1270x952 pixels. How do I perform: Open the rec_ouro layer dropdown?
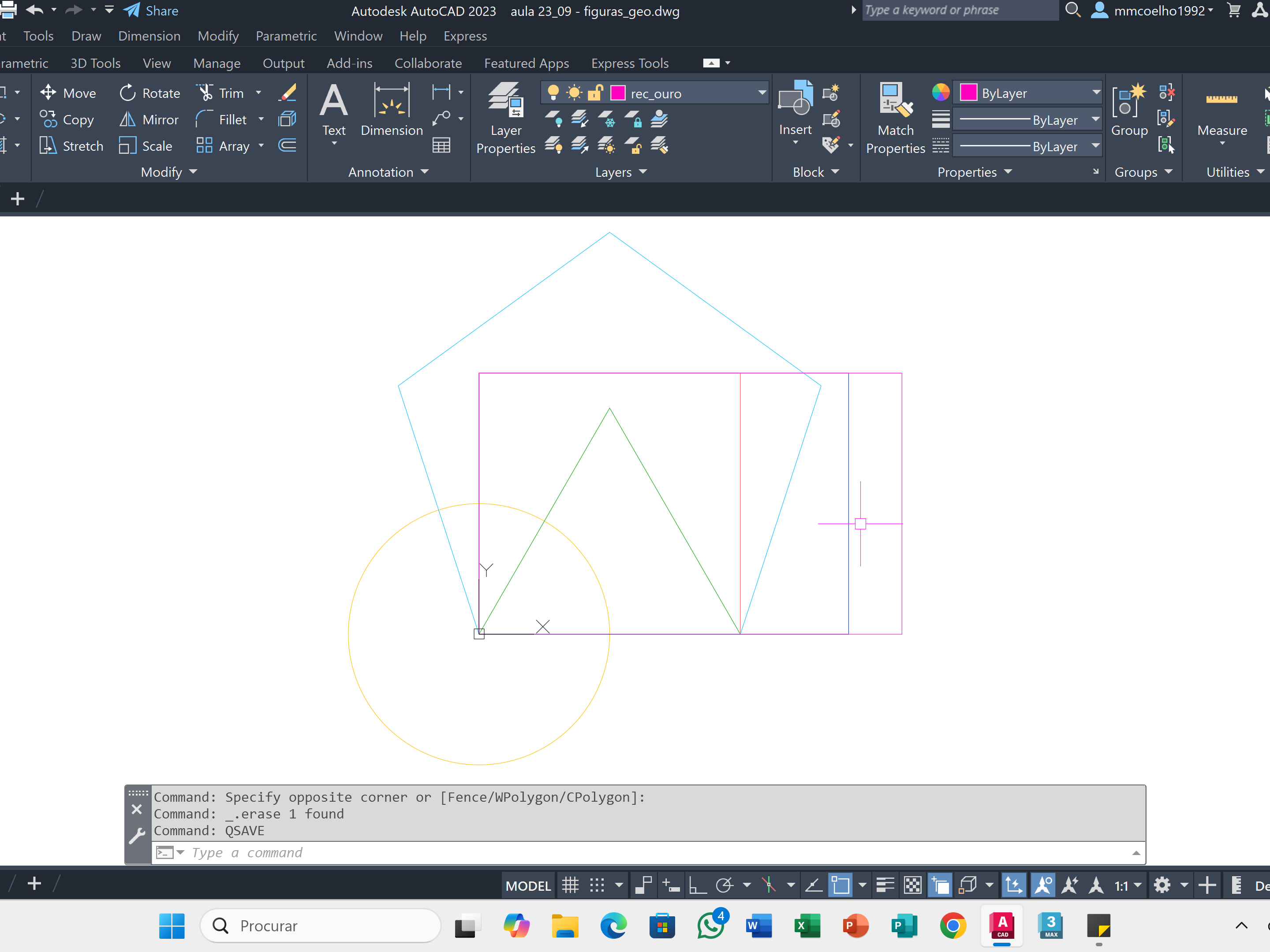click(762, 93)
